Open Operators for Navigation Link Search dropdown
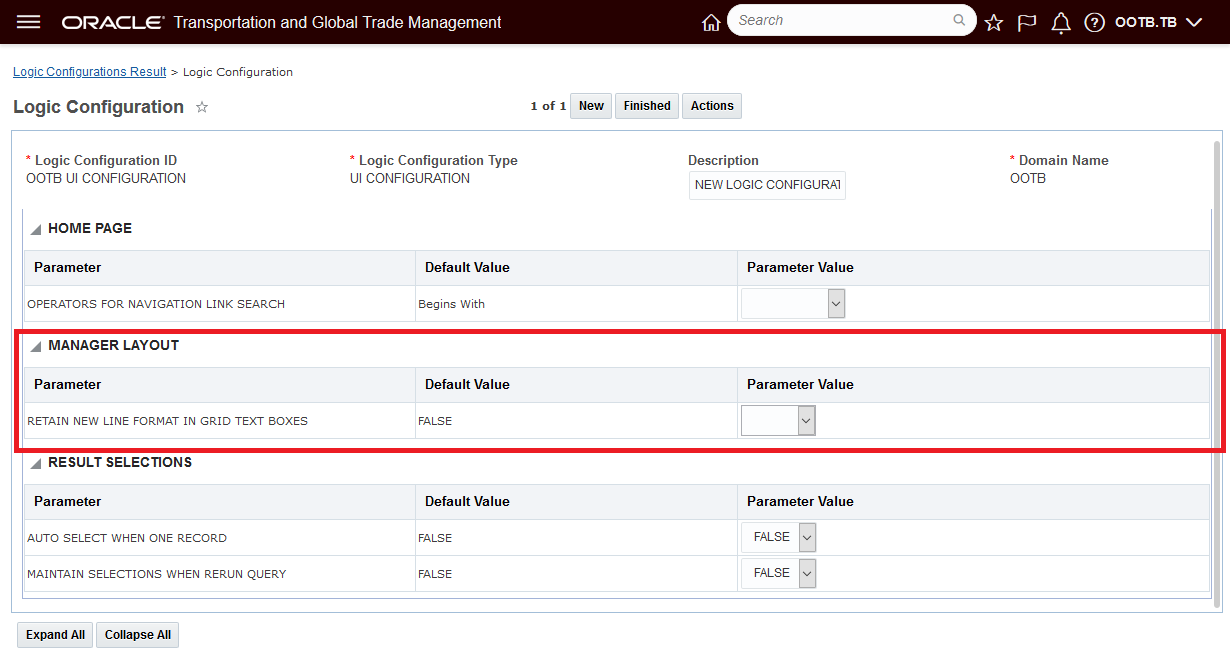Image resolution: width=1230 pixels, height=652 pixels. [x=793, y=304]
